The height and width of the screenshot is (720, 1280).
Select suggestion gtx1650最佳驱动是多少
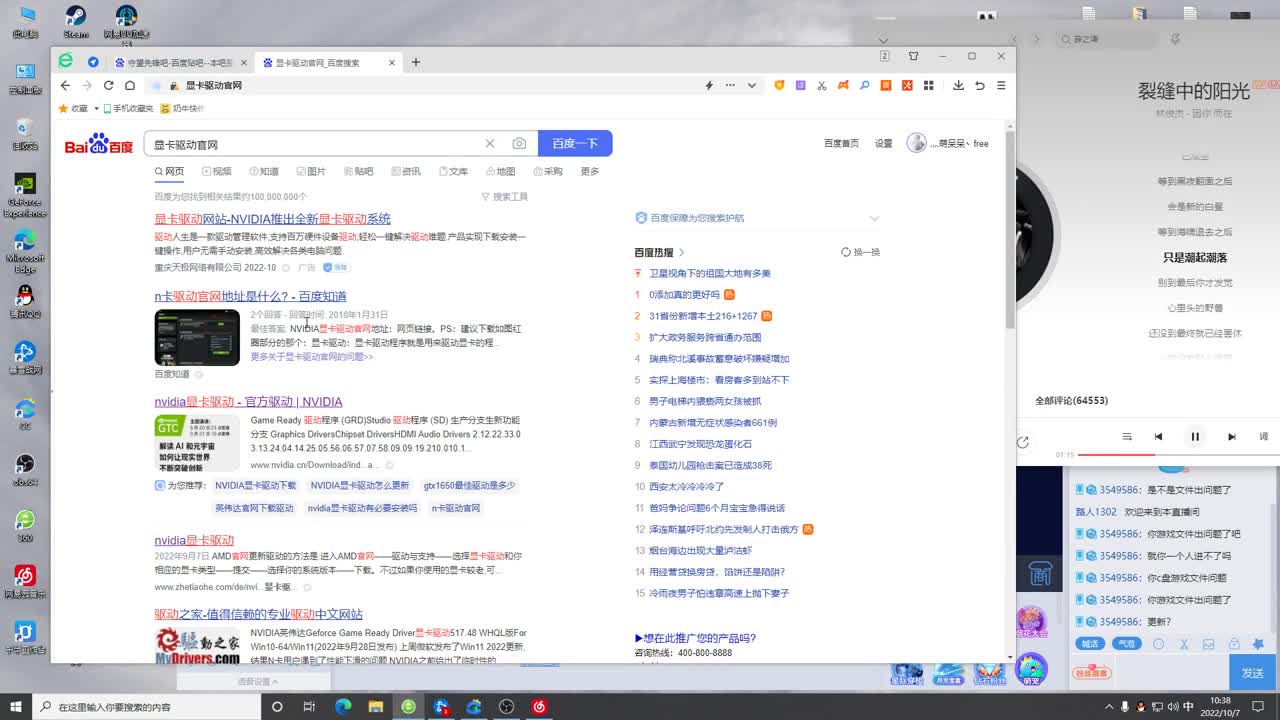(469, 486)
